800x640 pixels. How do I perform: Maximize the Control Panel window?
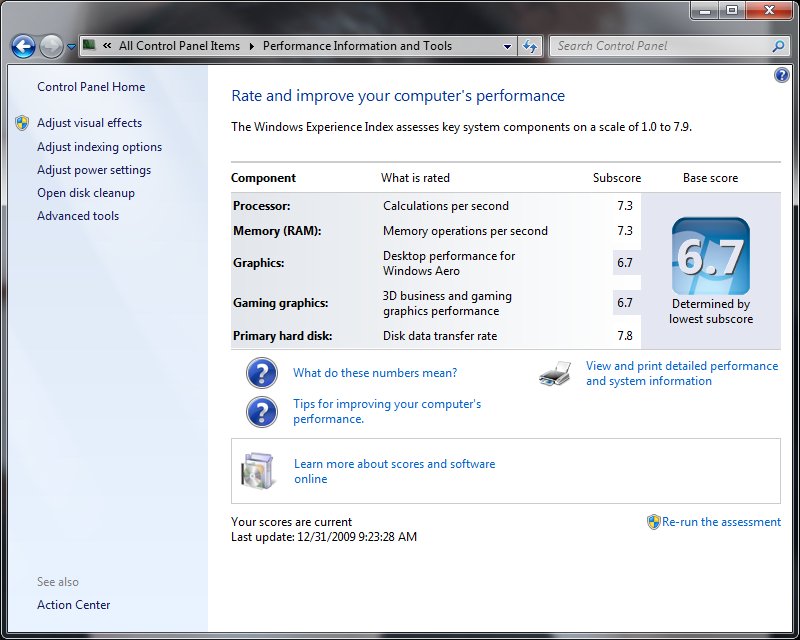click(x=732, y=10)
